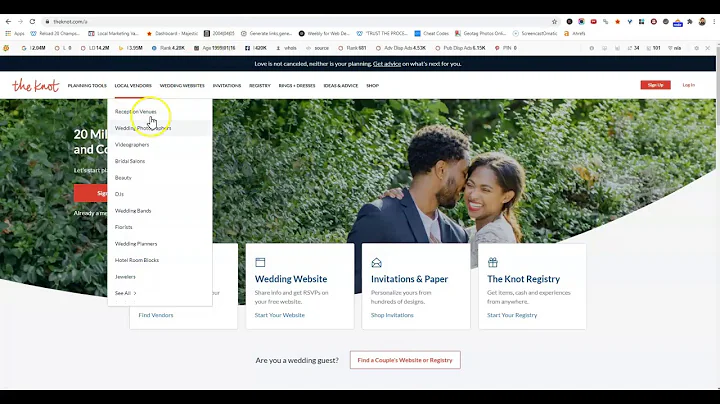Click the orange star Majestic extension icon
The height and width of the screenshot is (404, 720).
coord(618,22)
